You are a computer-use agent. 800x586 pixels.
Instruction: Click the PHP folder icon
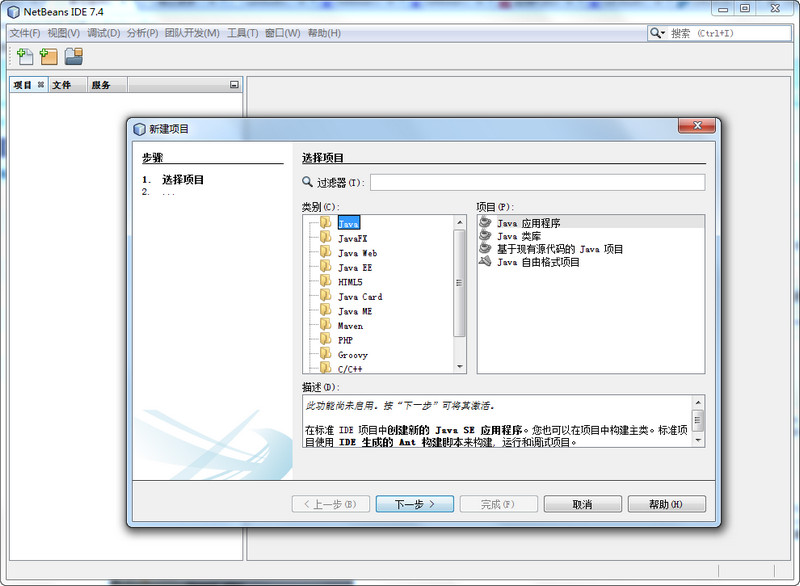(x=326, y=339)
